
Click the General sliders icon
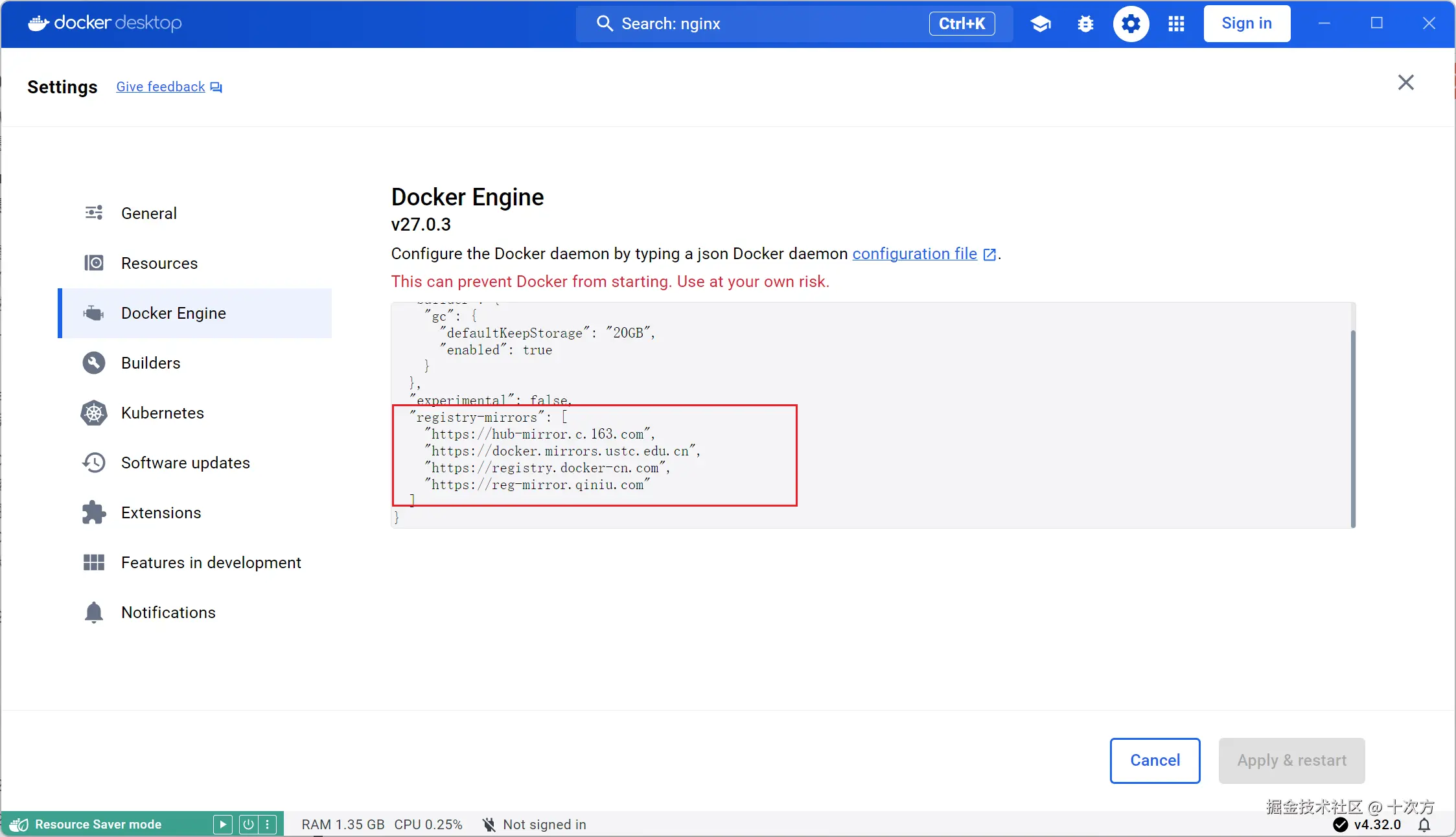pos(94,212)
